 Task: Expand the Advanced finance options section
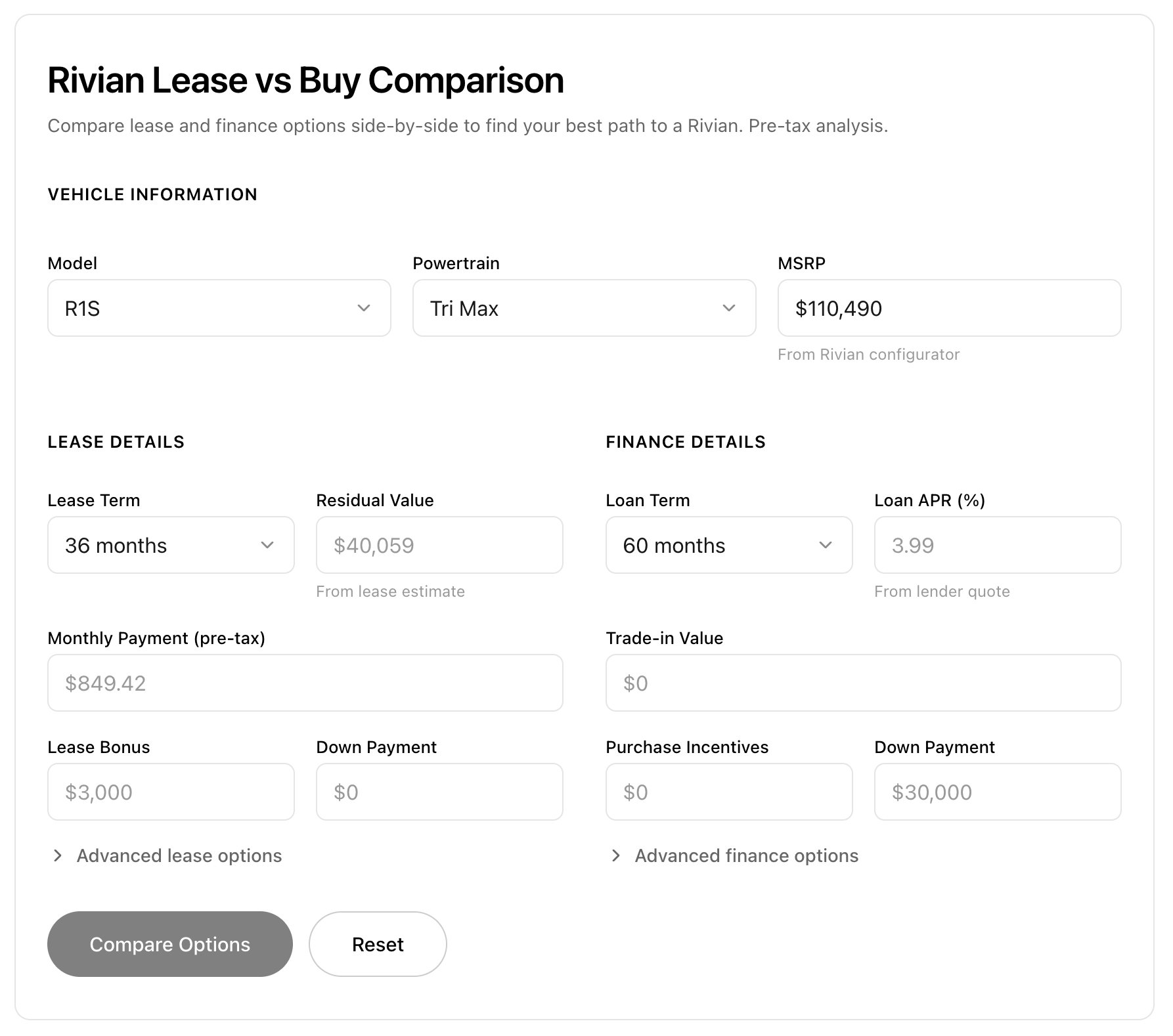pyautogui.click(x=746, y=855)
